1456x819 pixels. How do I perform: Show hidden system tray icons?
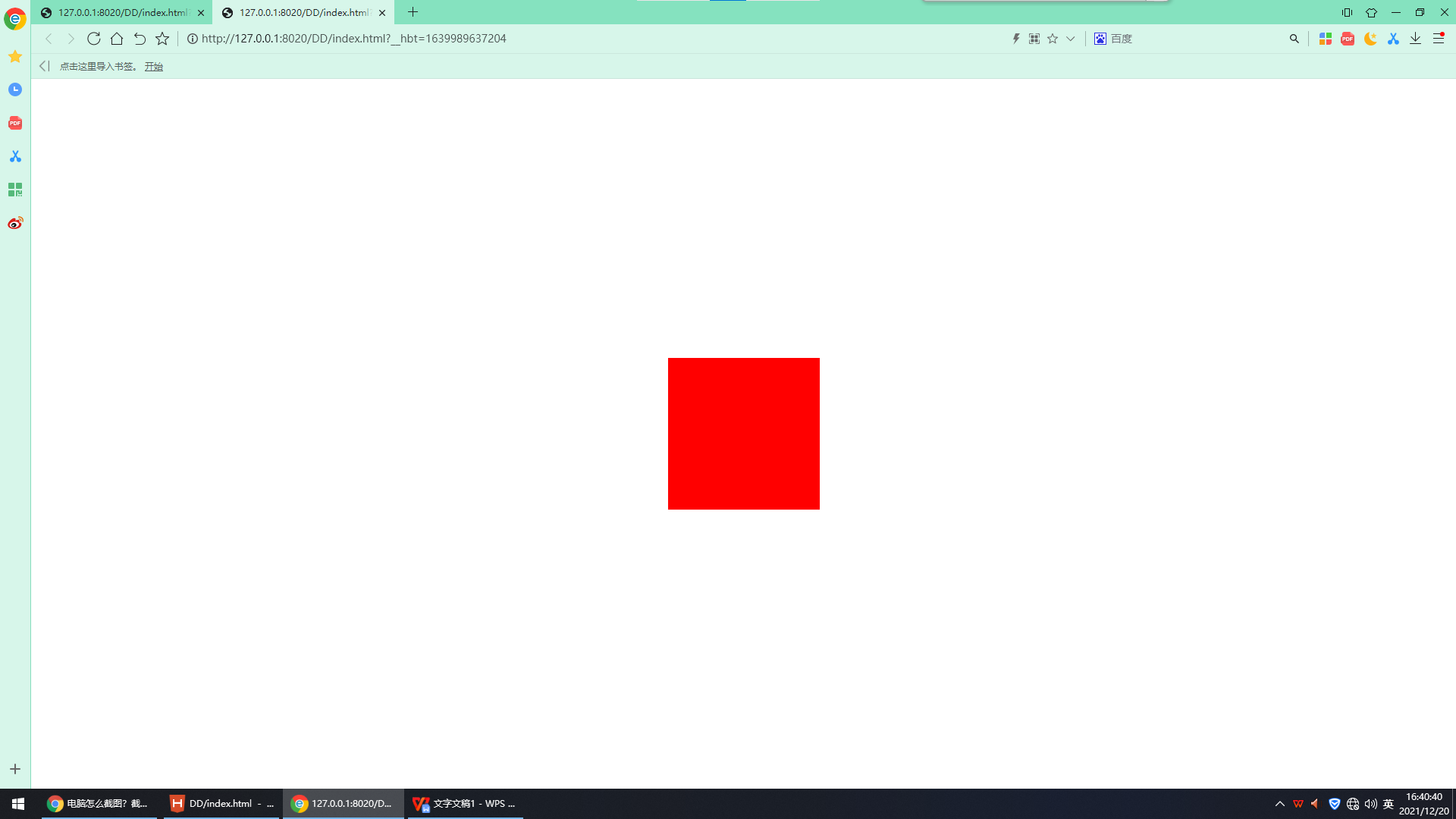(1280, 804)
